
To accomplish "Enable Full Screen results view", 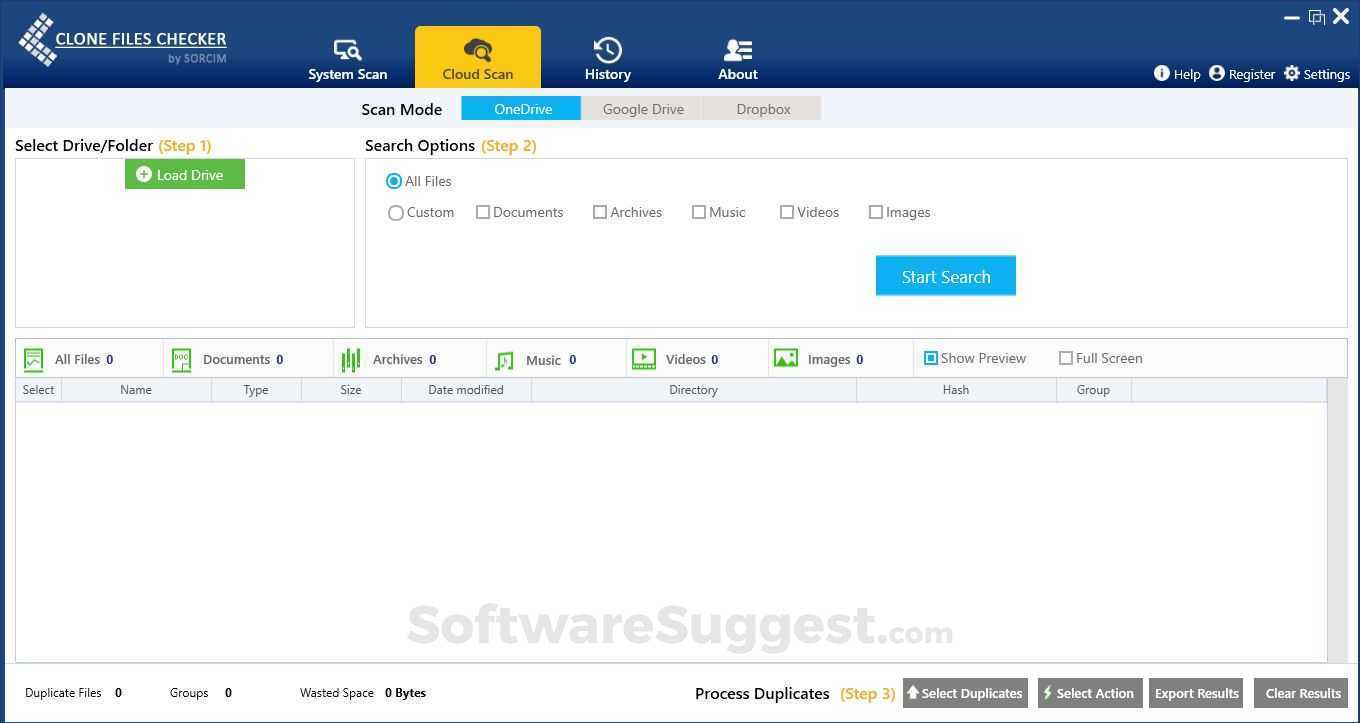I will tap(1066, 358).
